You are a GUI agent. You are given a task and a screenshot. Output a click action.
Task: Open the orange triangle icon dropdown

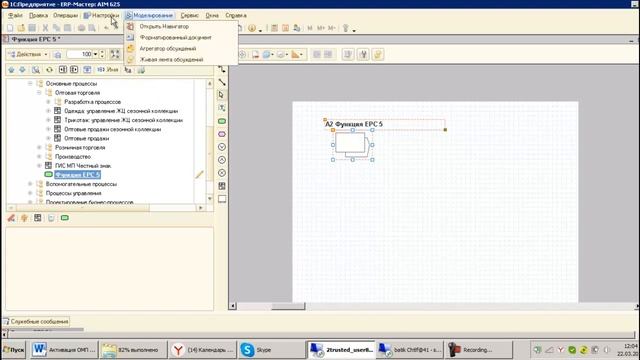point(302,55)
